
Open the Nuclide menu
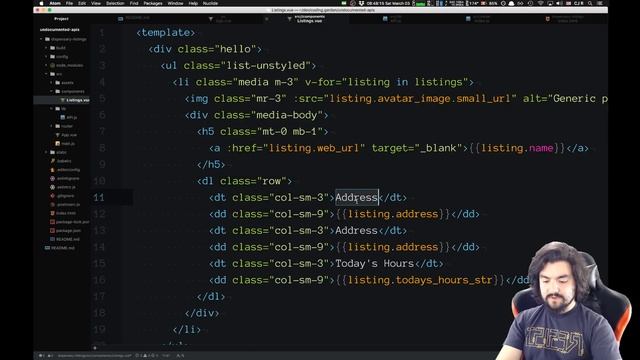click(x=210, y=3)
